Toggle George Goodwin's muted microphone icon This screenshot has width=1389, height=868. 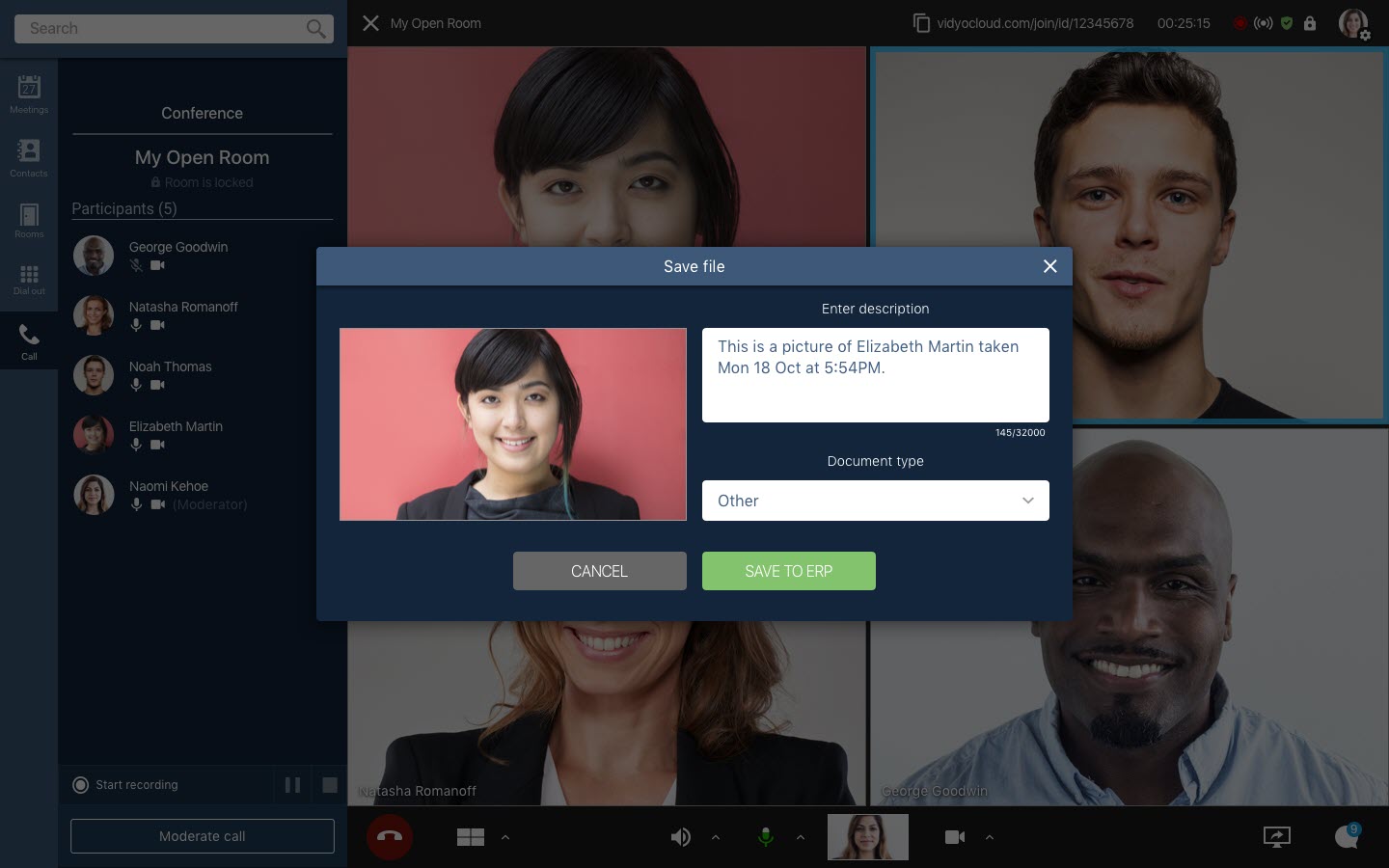tap(136, 265)
